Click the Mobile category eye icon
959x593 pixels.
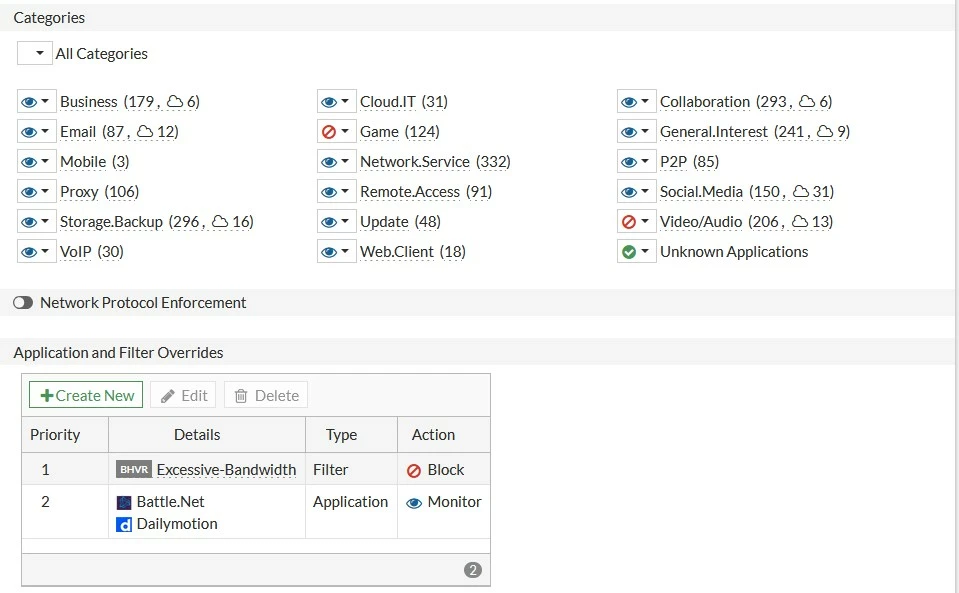click(29, 162)
